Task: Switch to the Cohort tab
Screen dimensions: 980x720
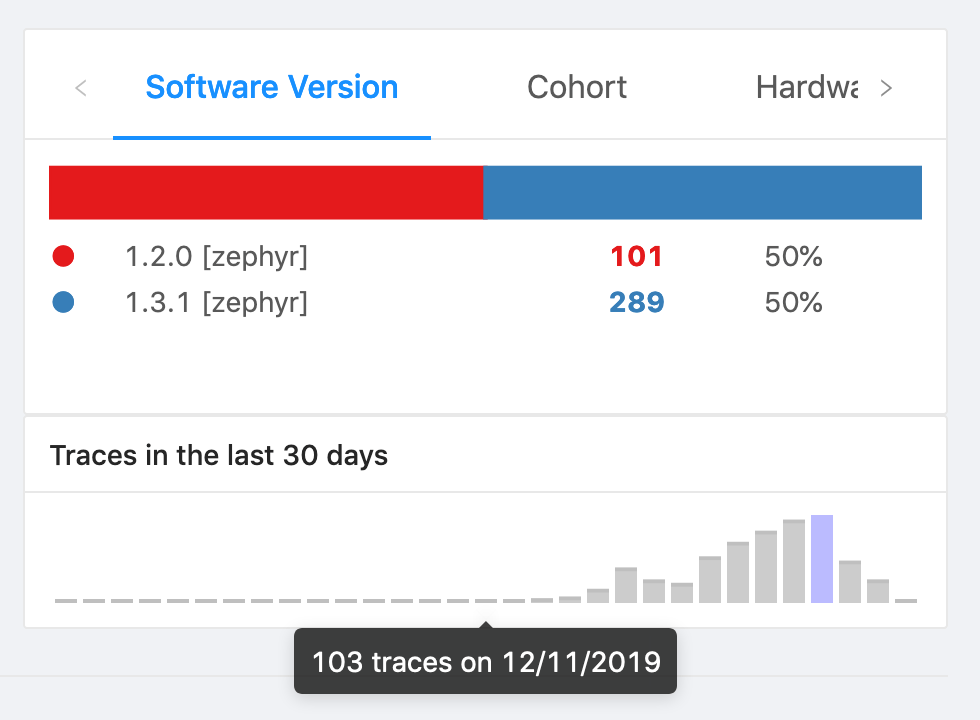Action: (577, 88)
